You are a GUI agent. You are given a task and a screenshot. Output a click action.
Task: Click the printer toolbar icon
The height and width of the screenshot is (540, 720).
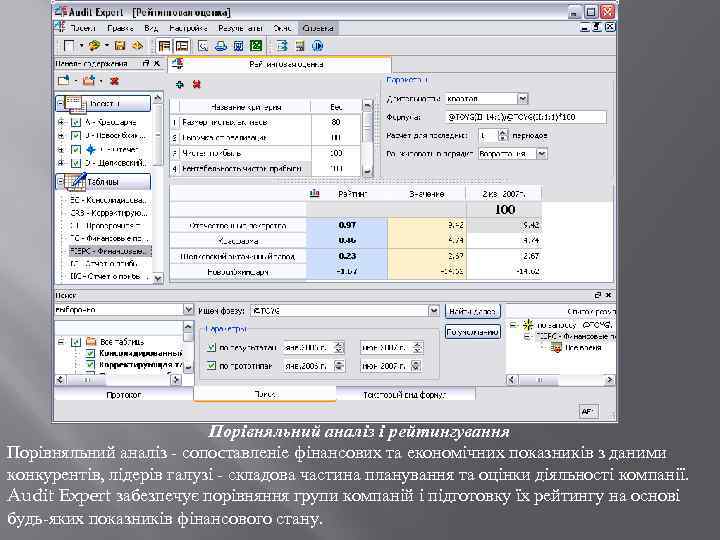[x=221, y=46]
